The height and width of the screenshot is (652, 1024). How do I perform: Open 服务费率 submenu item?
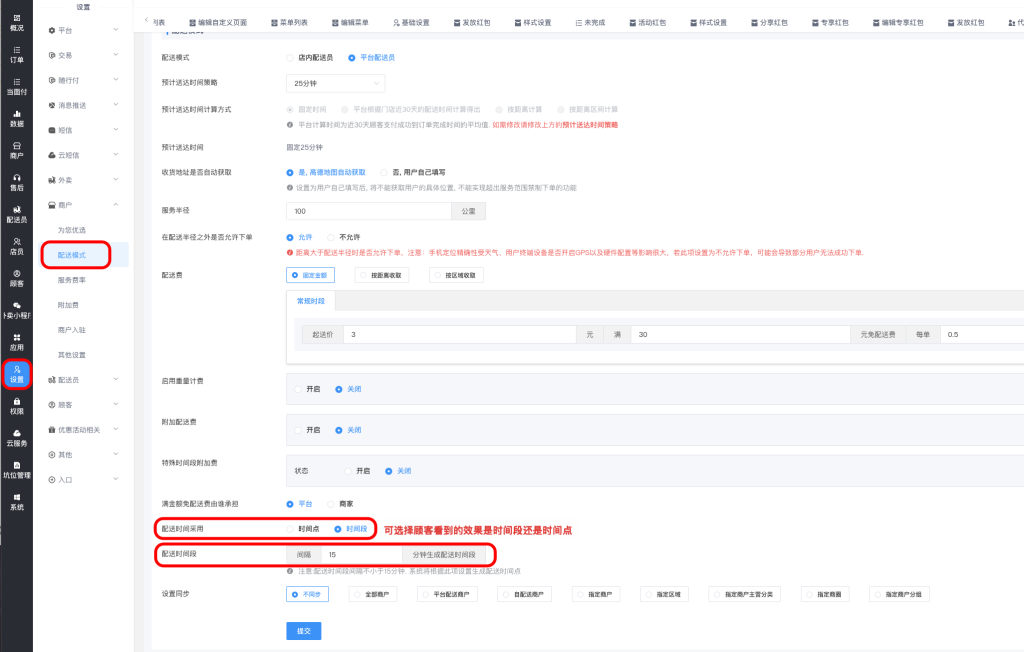pos(77,280)
